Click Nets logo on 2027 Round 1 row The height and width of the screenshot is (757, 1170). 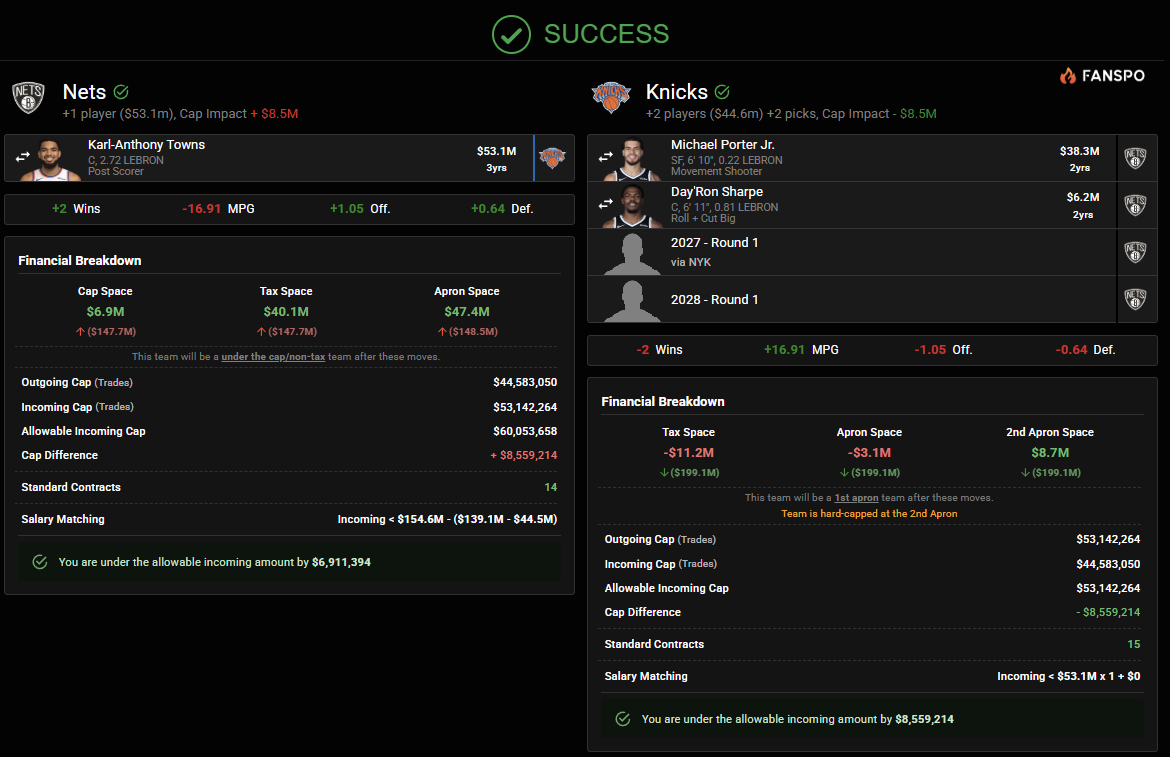tap(1135, 252)
